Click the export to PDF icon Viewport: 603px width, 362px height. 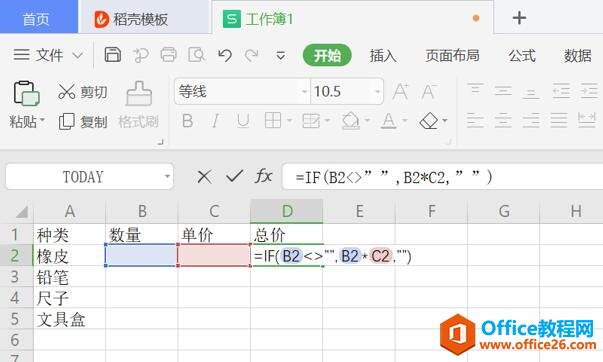pyautogui.click(x=141, y=56)
